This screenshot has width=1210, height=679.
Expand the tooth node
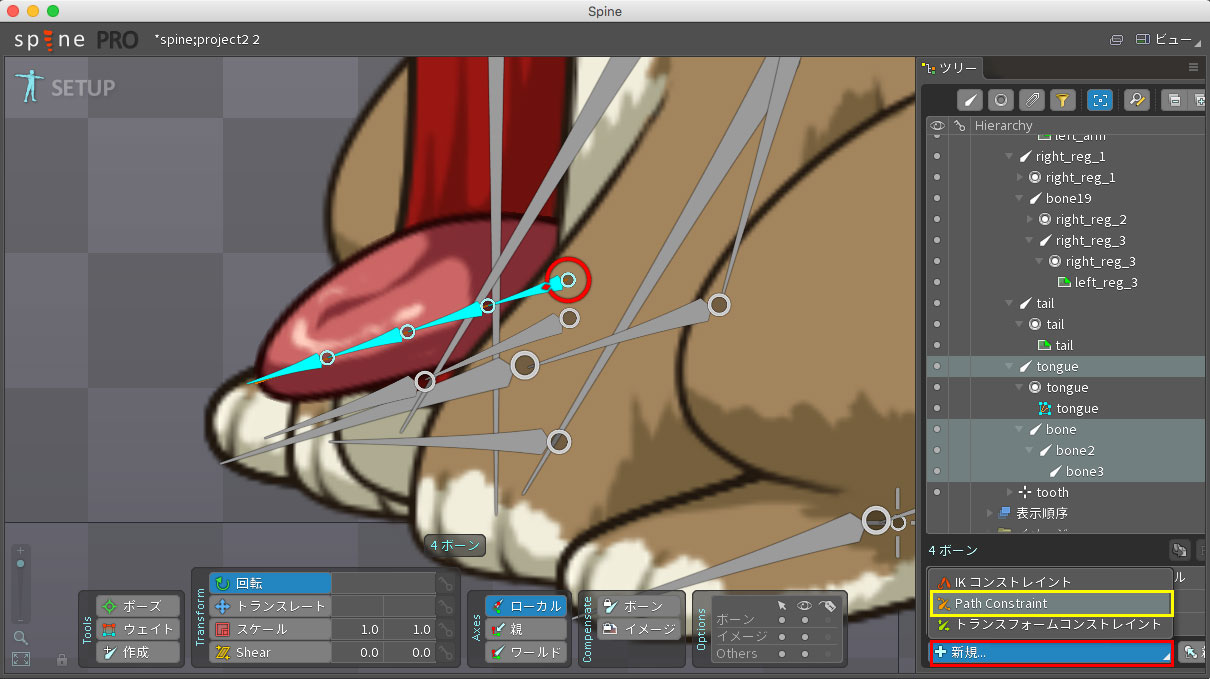coord(1009,493)
